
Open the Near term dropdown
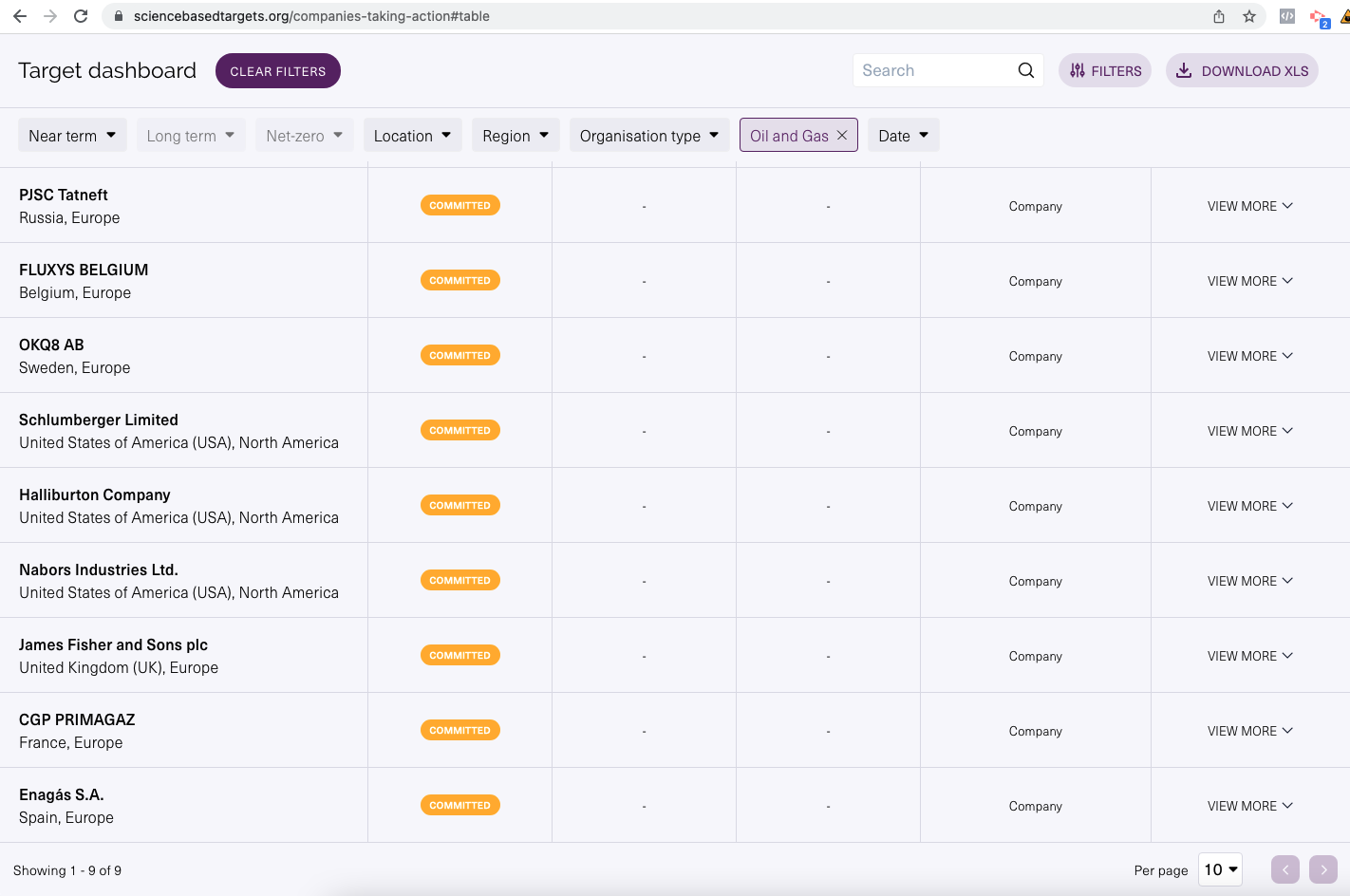tap(72, 136)
